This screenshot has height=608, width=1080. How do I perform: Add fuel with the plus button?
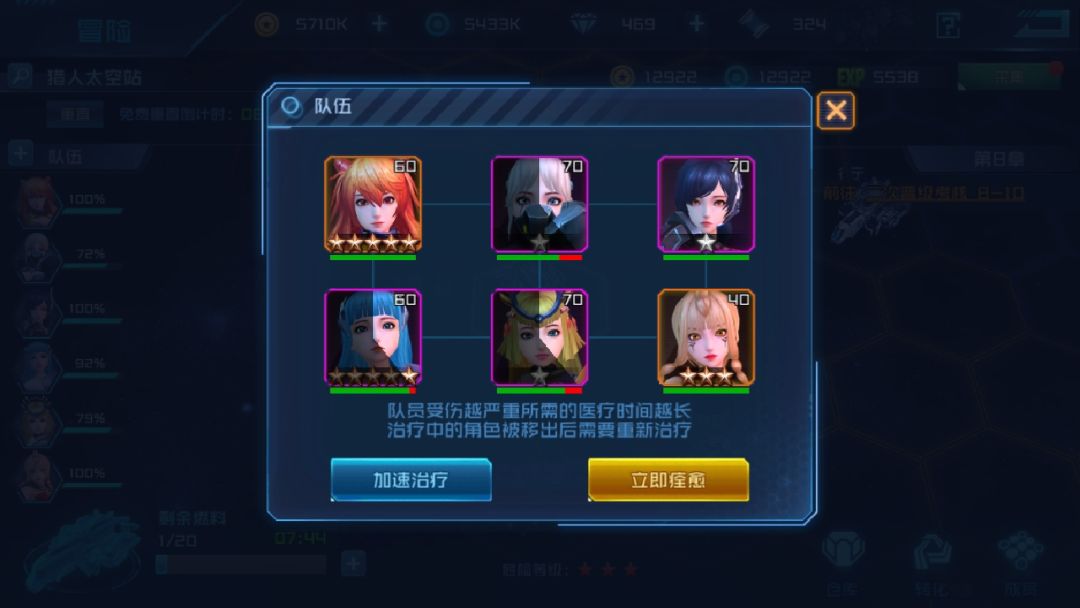point(353,564)
